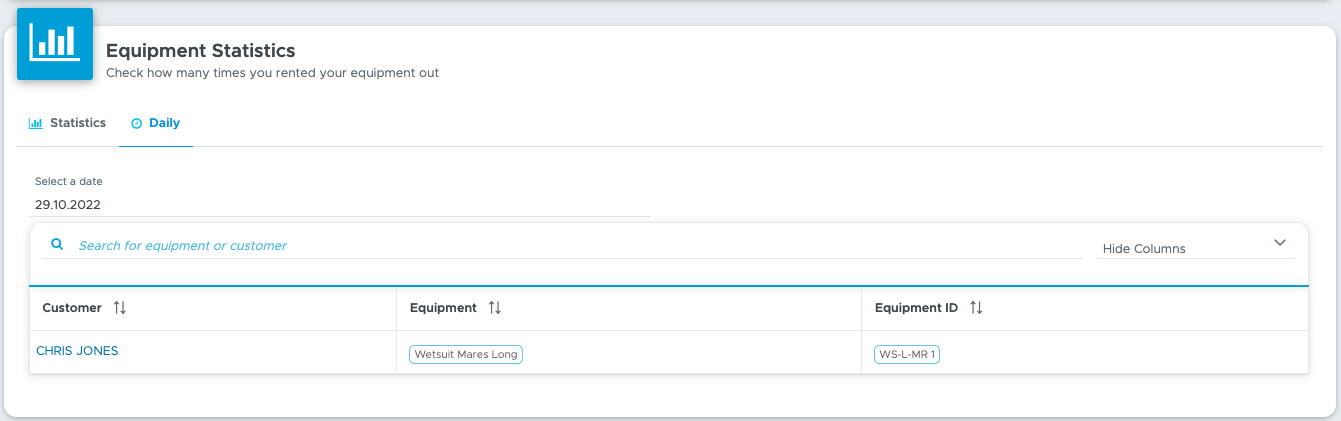Image resolution: width=1341 pixels, height=421 pixels.
Task: Click the Equipment ID column header label
Action: pos(916,308)
